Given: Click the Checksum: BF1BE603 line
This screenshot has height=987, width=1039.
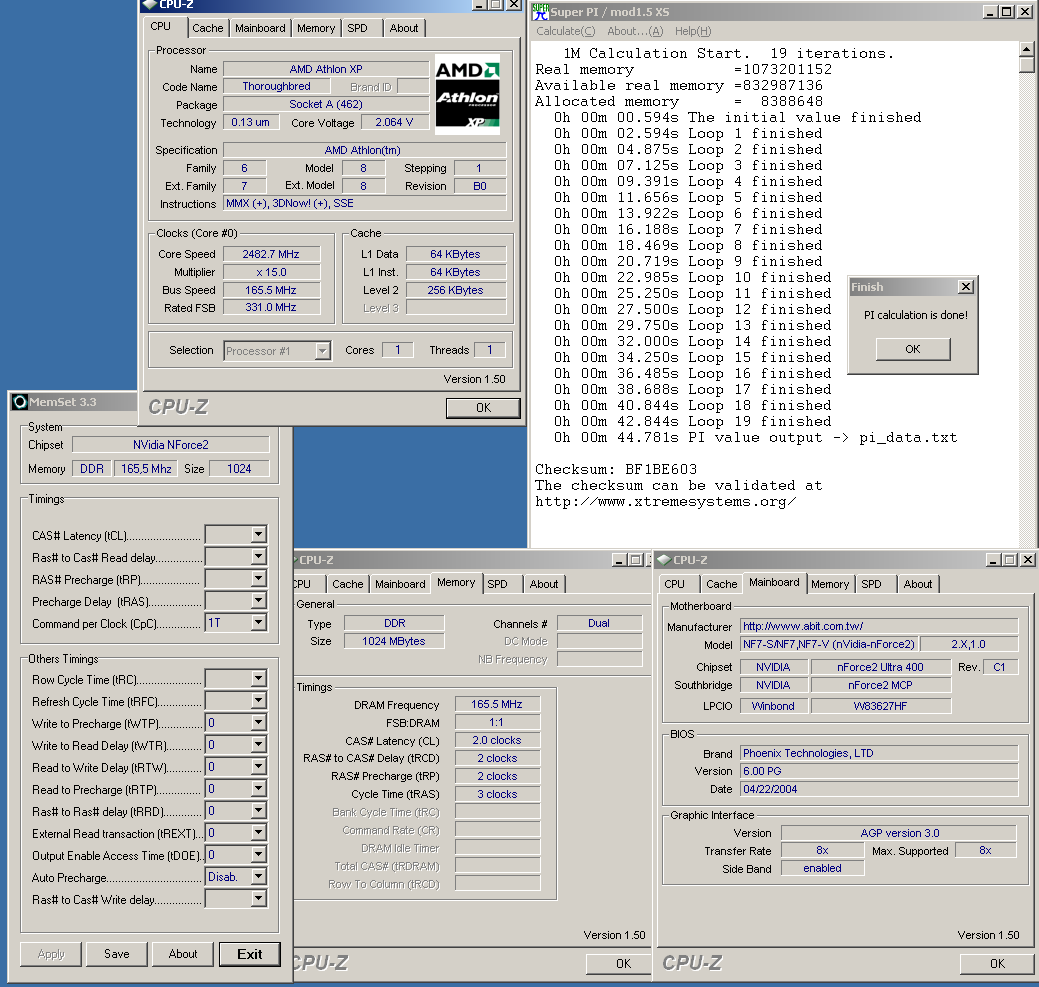Looking at the screenshot, I should (616, 469).
